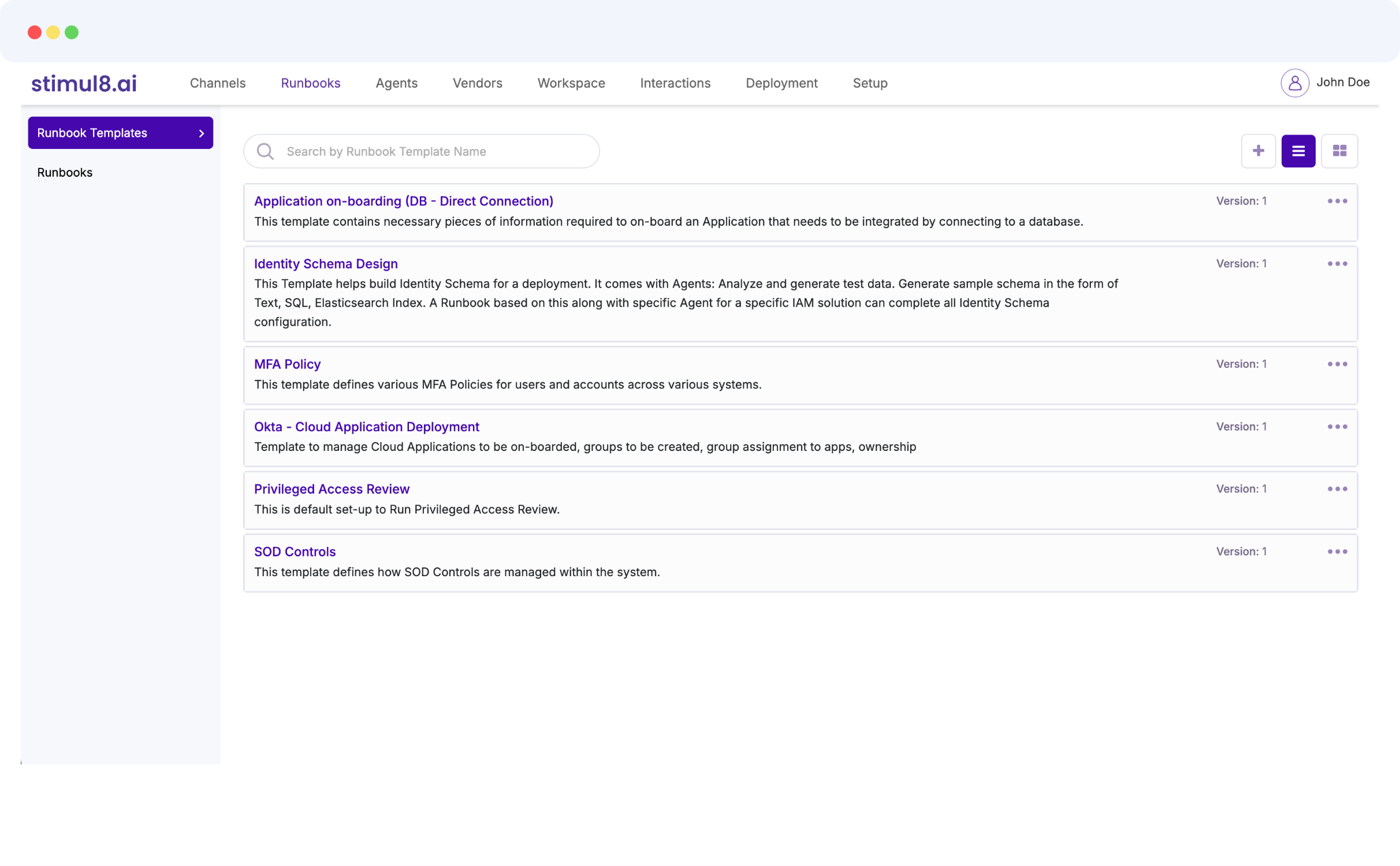Viewport: 1400px width, 866px height.
Task: Click the plus icon to add template
Action: click(x=1258, y=151)
